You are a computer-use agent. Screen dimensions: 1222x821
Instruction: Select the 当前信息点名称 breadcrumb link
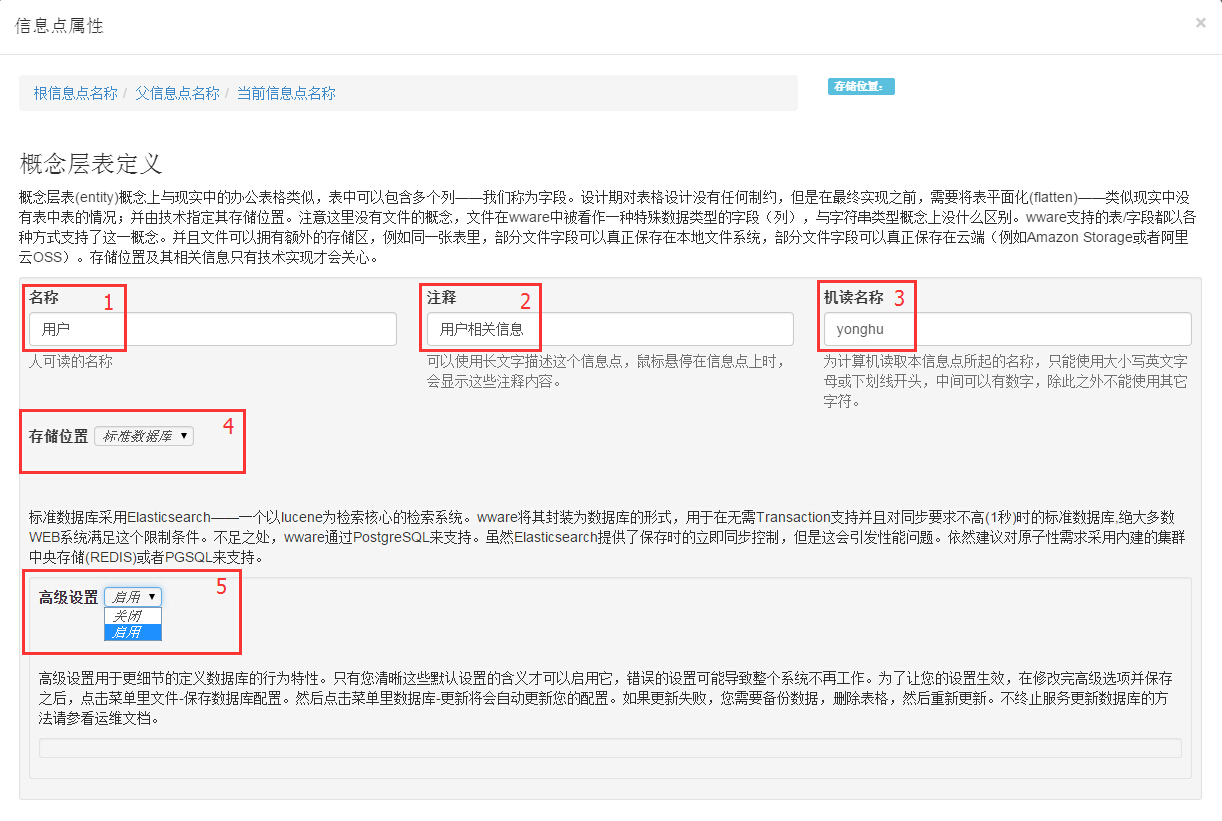(x=286, y=93)
